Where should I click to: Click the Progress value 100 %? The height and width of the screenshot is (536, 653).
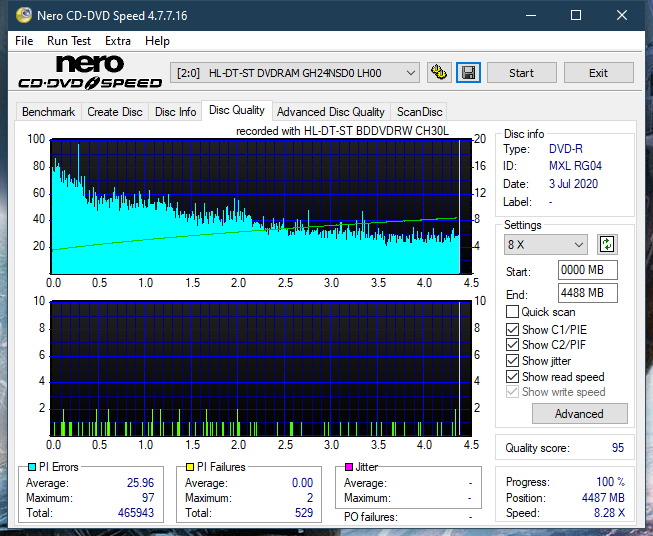[611, 482]
